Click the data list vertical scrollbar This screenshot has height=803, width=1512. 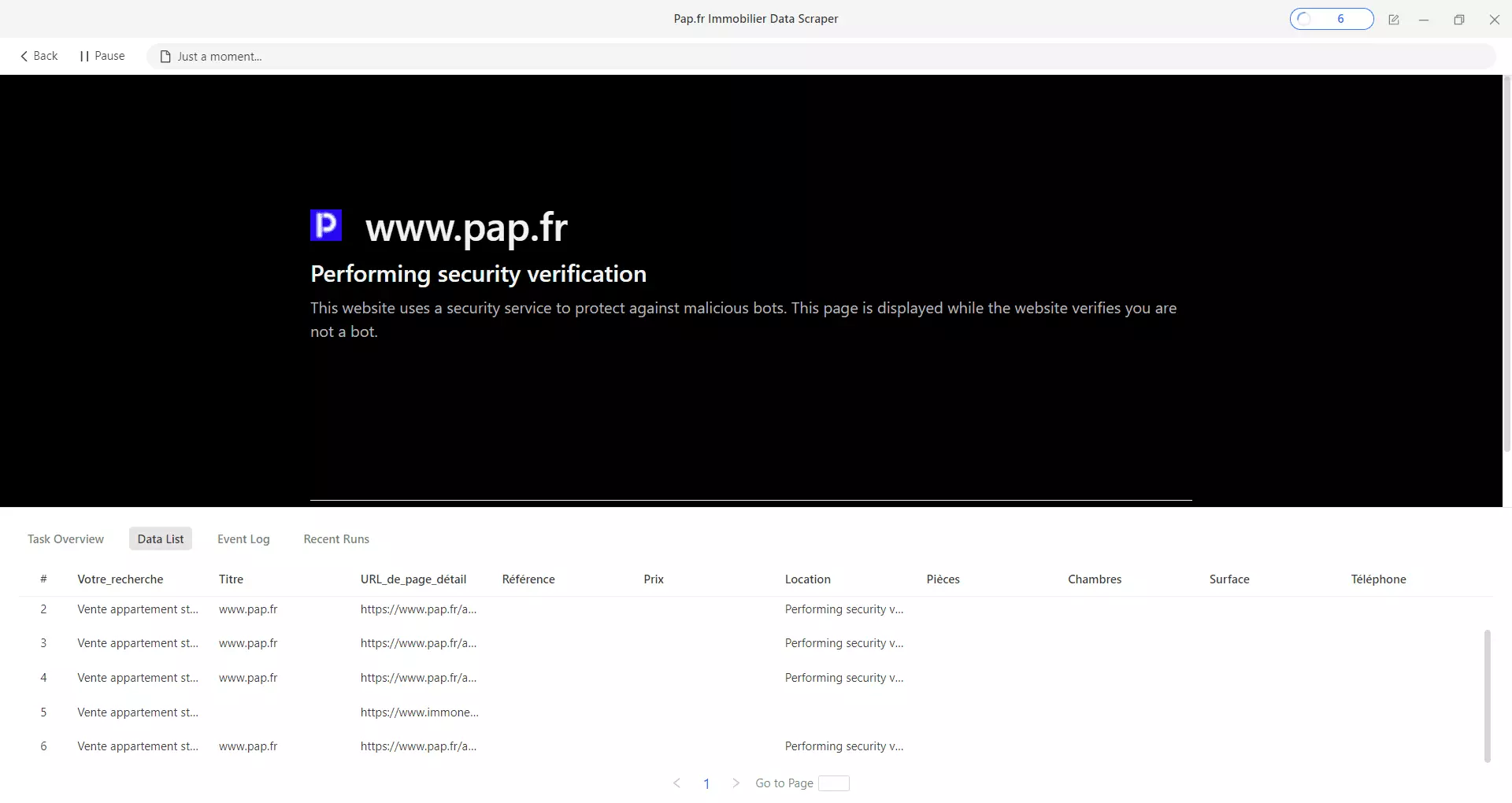1487,696
